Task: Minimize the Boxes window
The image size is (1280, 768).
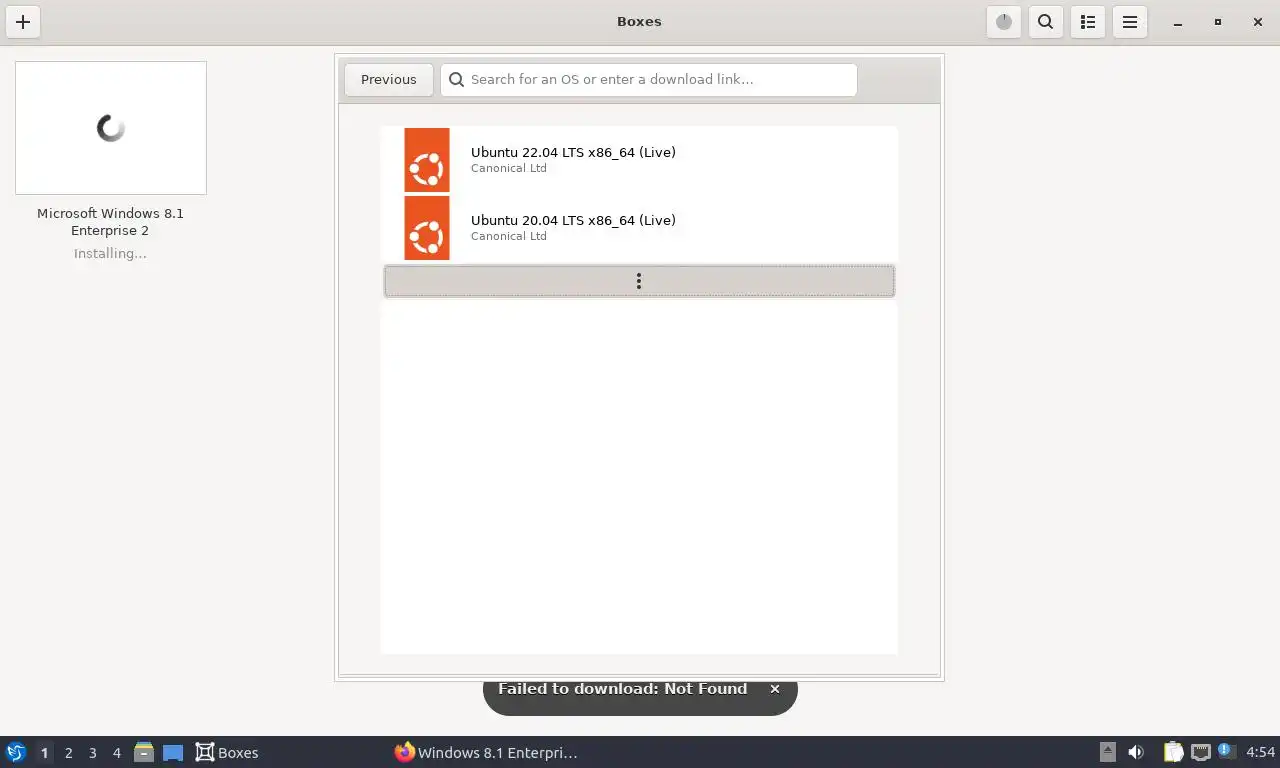Action: tap(1178, 22)
